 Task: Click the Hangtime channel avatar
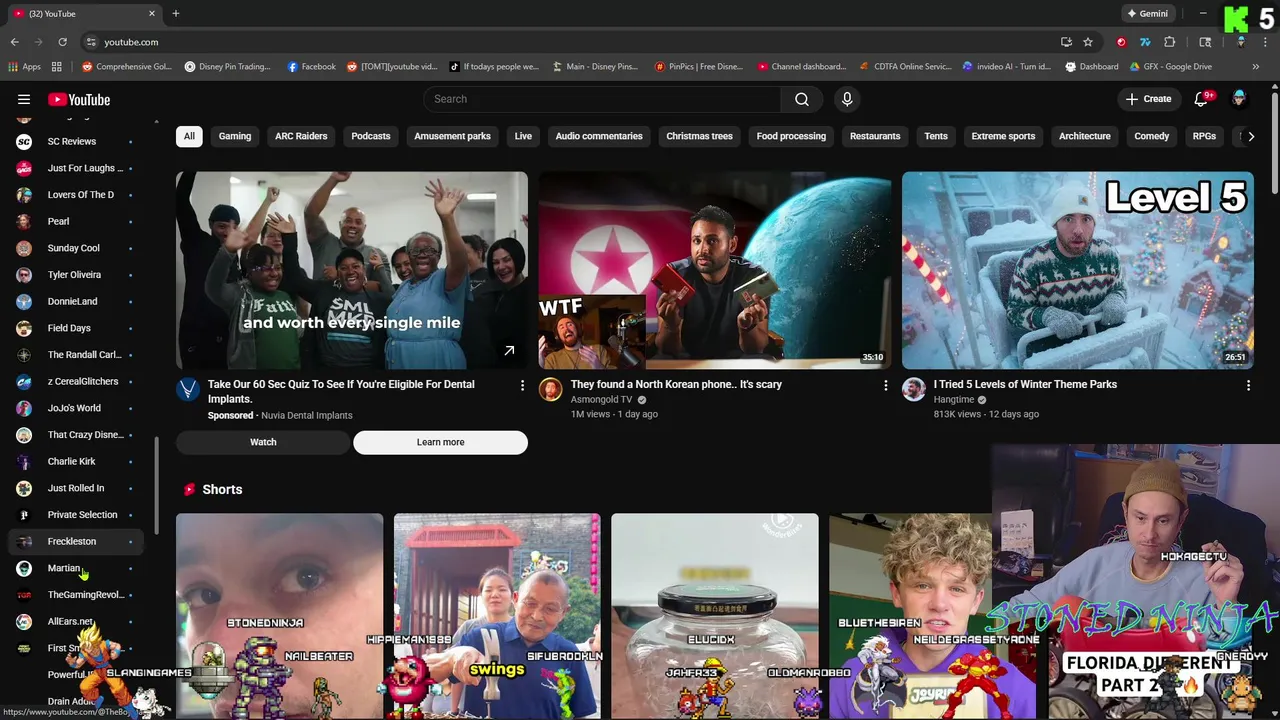pyautogui.click(x=914, y=389)
